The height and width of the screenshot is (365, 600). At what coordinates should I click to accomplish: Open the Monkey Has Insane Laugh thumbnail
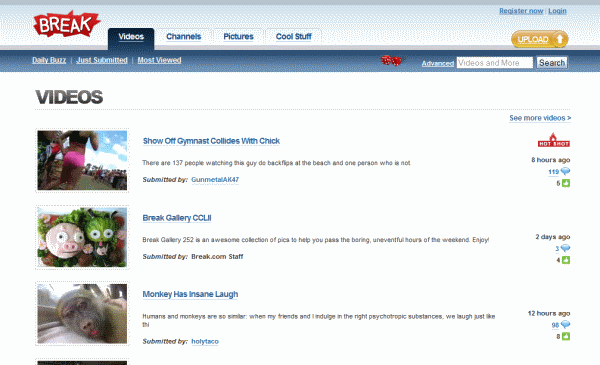(82, 314)
